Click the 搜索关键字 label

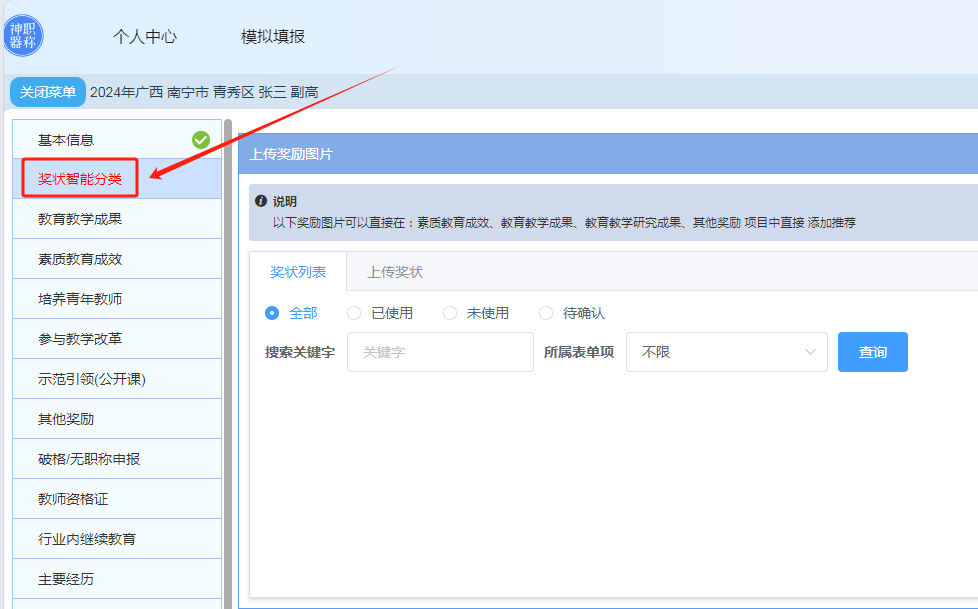click(x=300, y=352)
